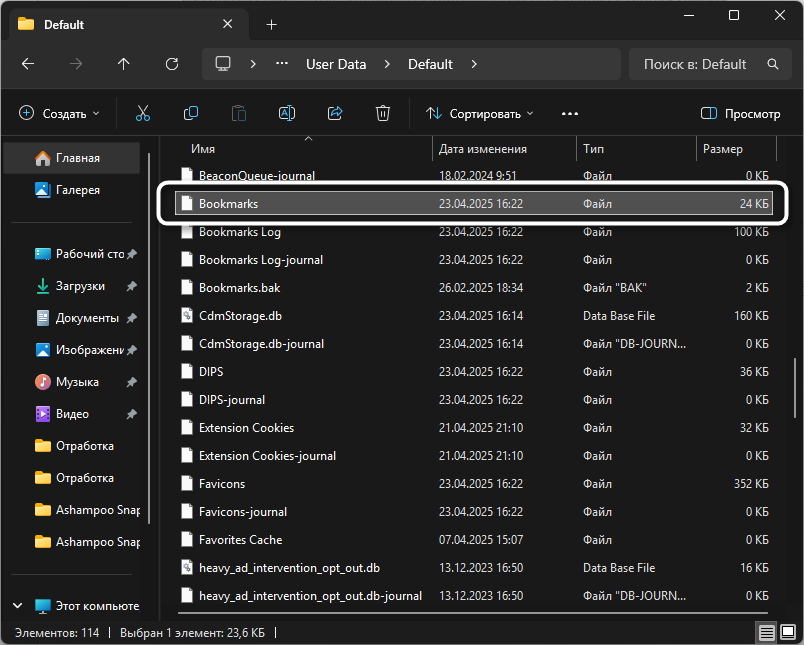This screenshot has height=645, width=804.
Task: Switch to the large thumbnails view icon
Action: (786, 633)
